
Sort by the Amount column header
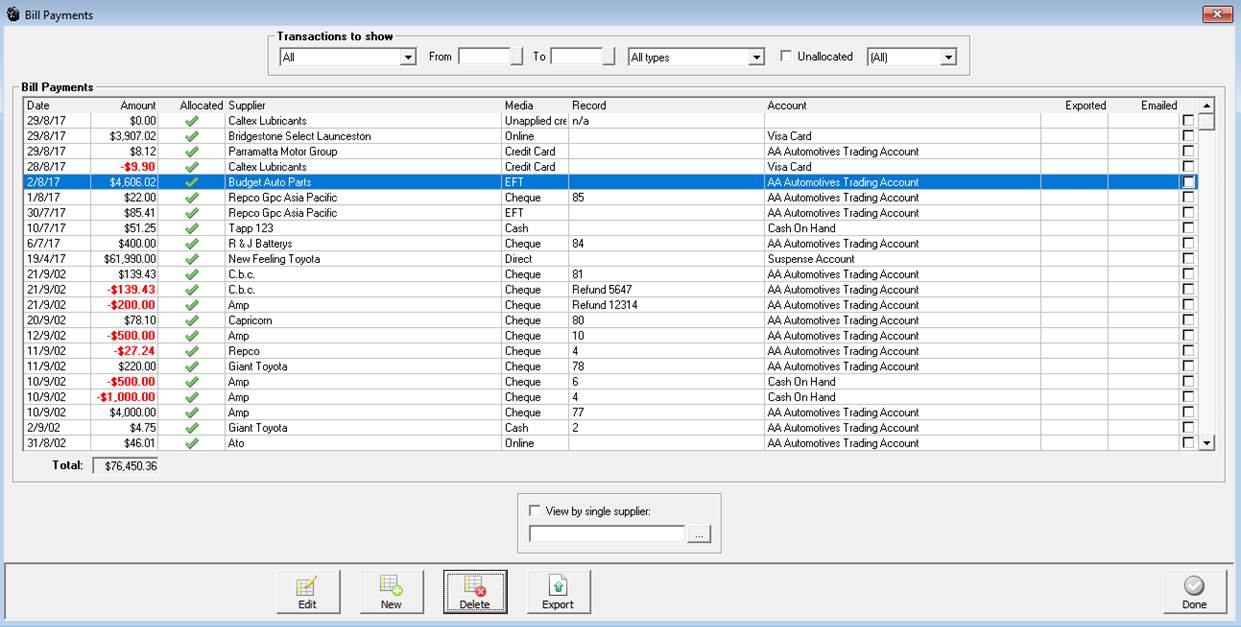pos(138,105)
